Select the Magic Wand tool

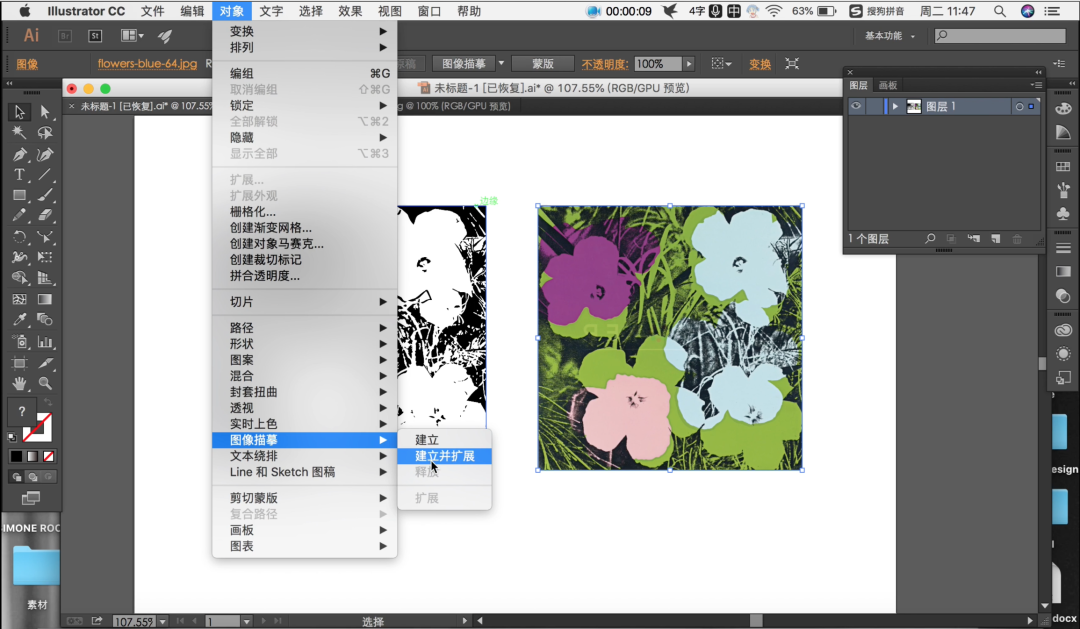click(19, 132)
